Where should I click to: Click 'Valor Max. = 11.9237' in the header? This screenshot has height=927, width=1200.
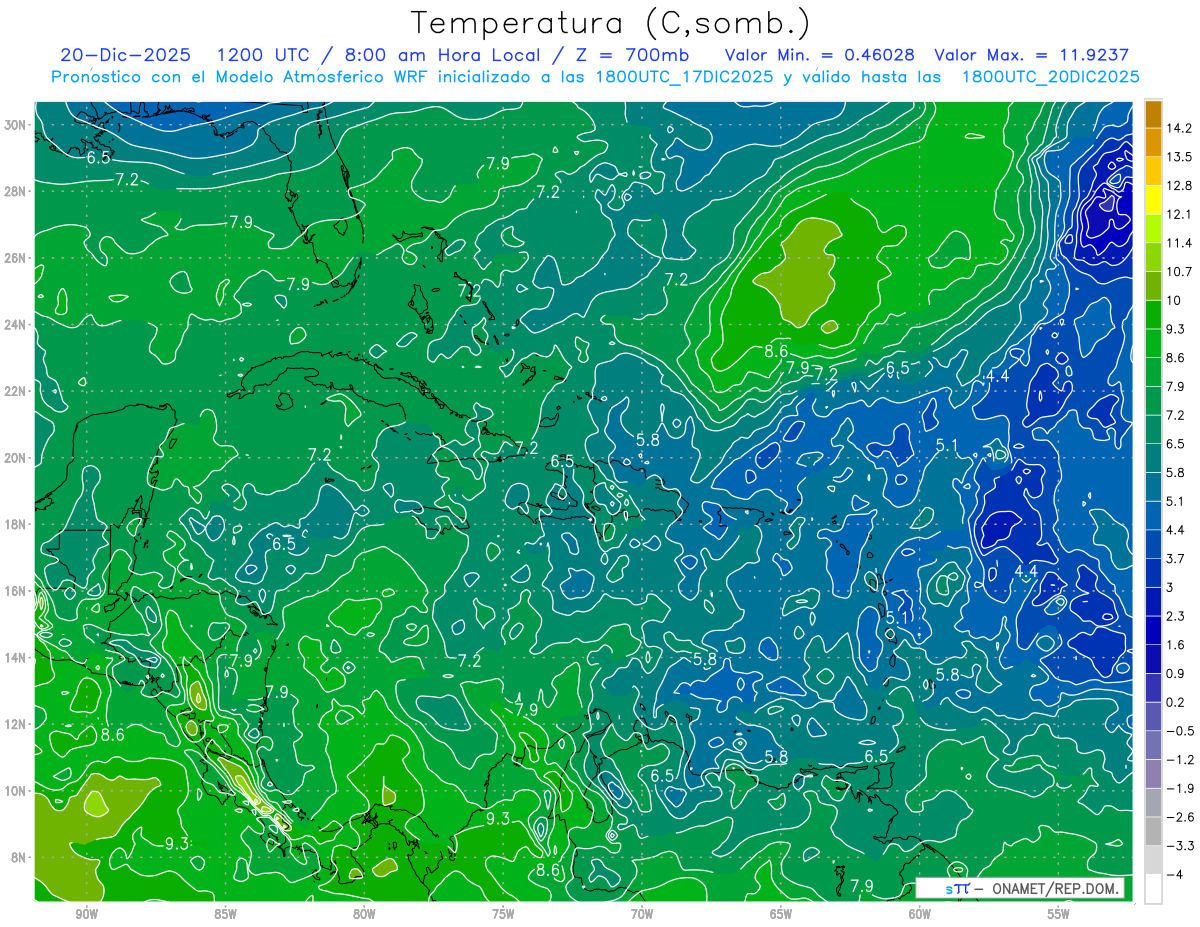coord(1031,55)
